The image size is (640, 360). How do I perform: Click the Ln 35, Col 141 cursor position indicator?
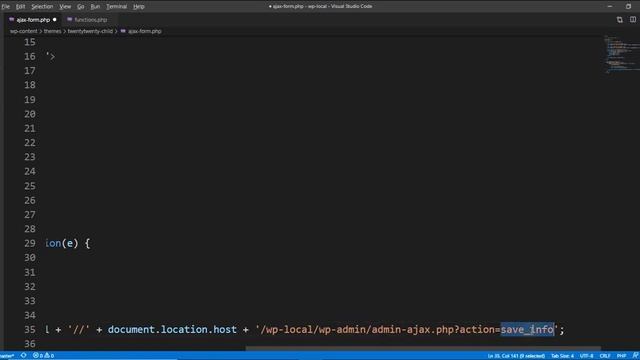tap(516, 356)
